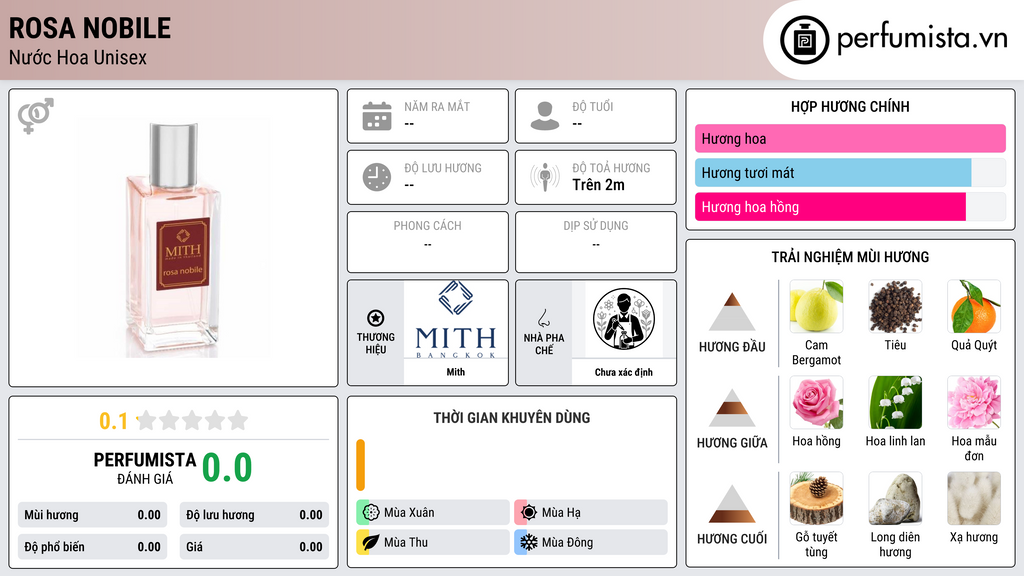Image resolution: width=1024 pixels, height=576 pixels.
Task: Click the Mùa Xuân season label
Action: click(x=409, y=513)
